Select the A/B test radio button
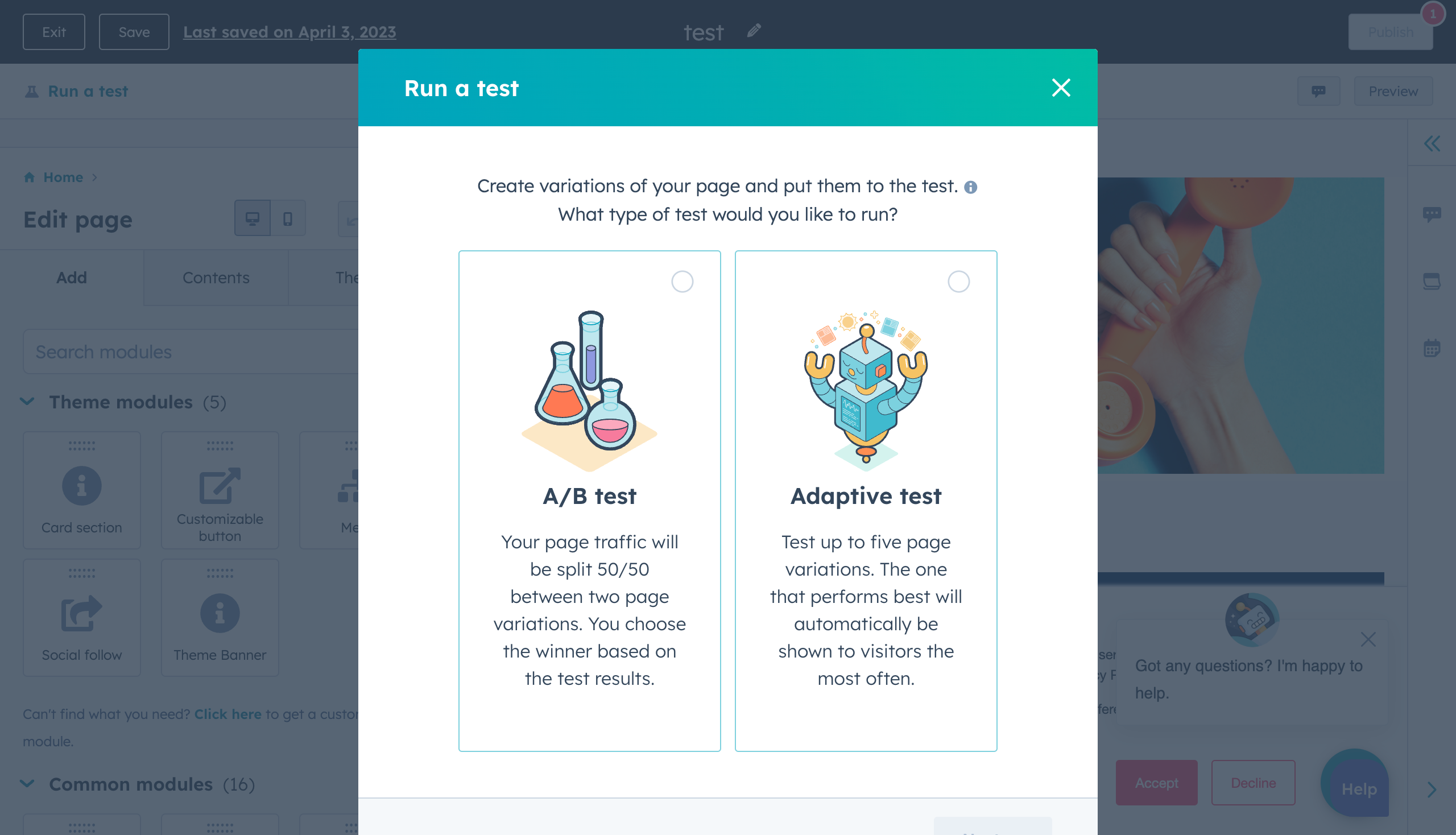The image size is (1456, 835). (x=682, y=282)
